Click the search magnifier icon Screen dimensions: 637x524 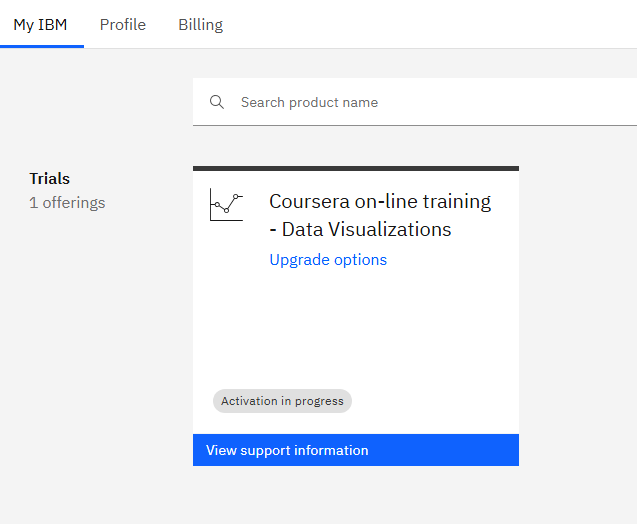coord(217,102)
